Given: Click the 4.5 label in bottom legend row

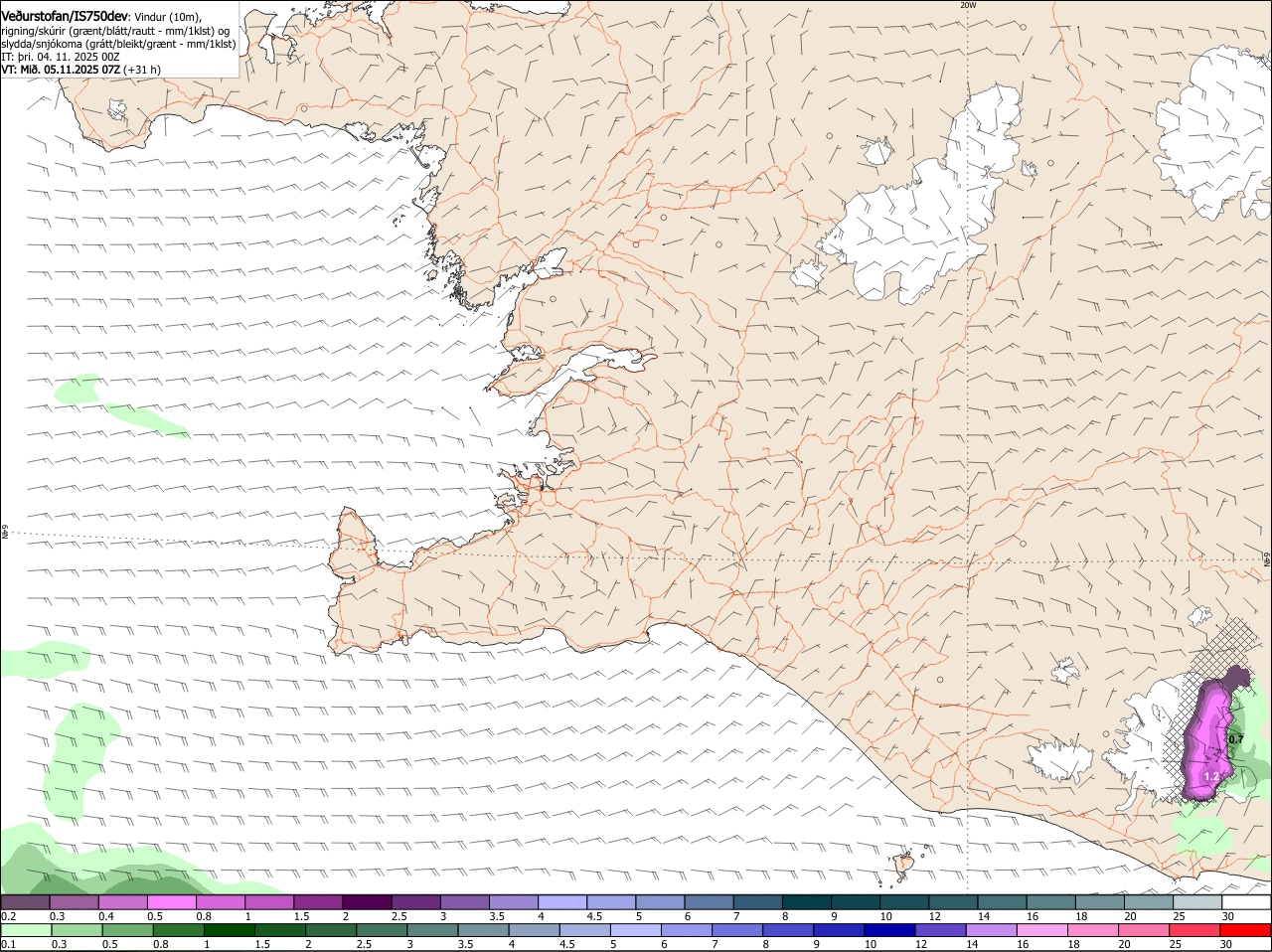Looking at the screenshot, I should [x=566, y=944].
